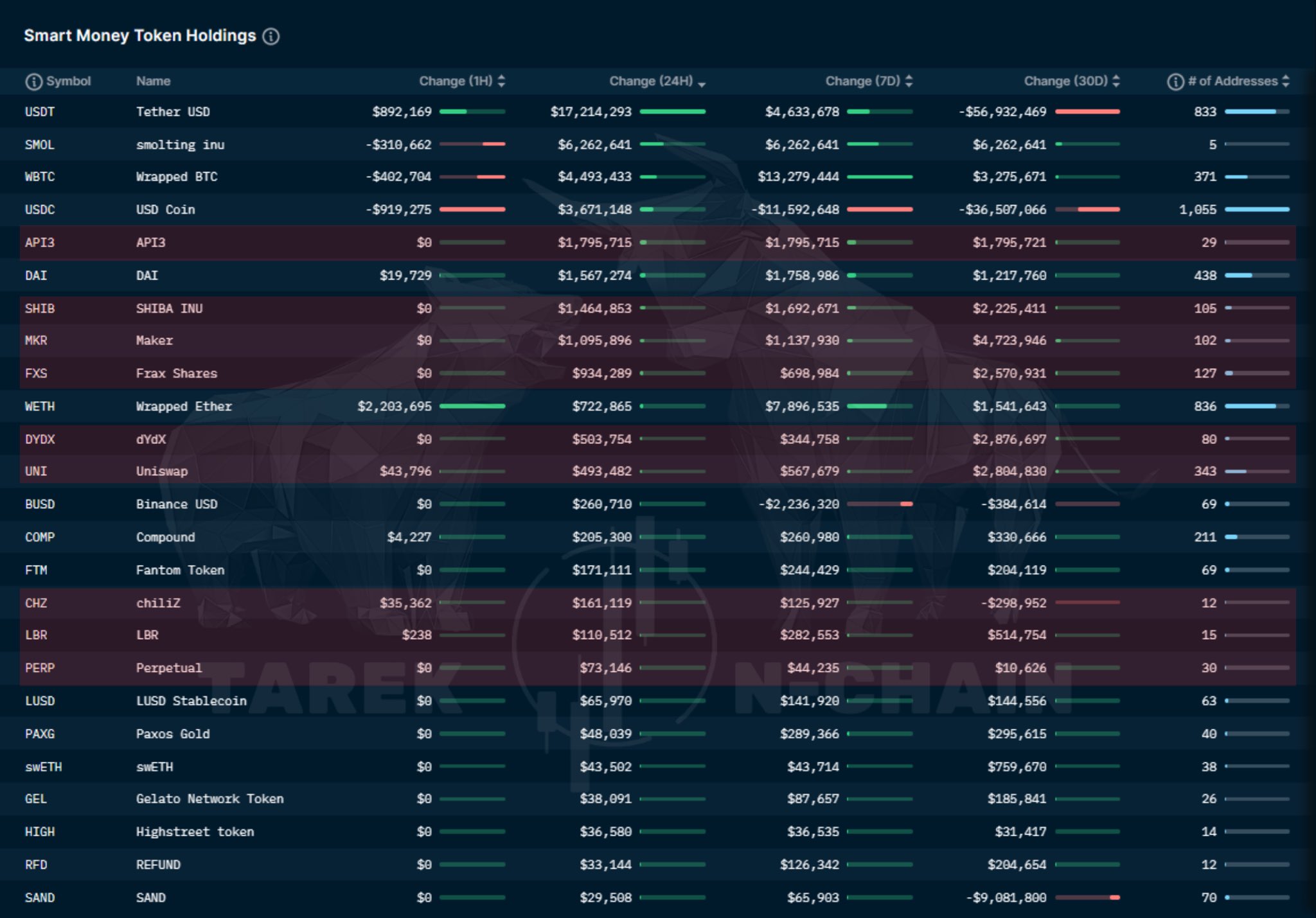
Task: Click USDC address count 1,055
Action: [x=1198, y=209]
